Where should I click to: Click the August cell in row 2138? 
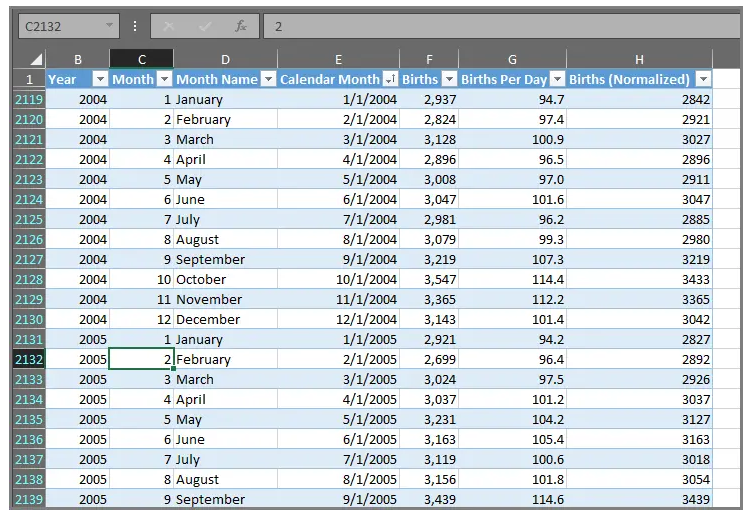click(226, 479)
